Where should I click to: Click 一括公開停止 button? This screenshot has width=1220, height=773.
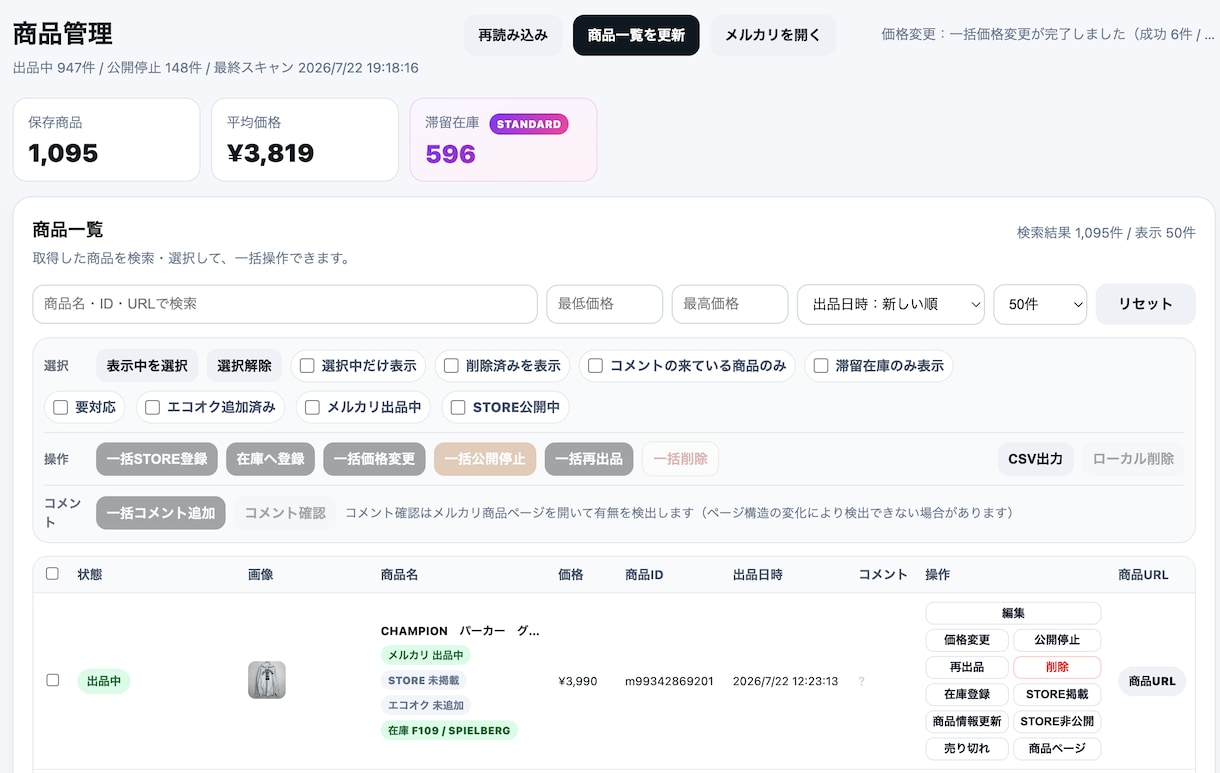point(485,459)
